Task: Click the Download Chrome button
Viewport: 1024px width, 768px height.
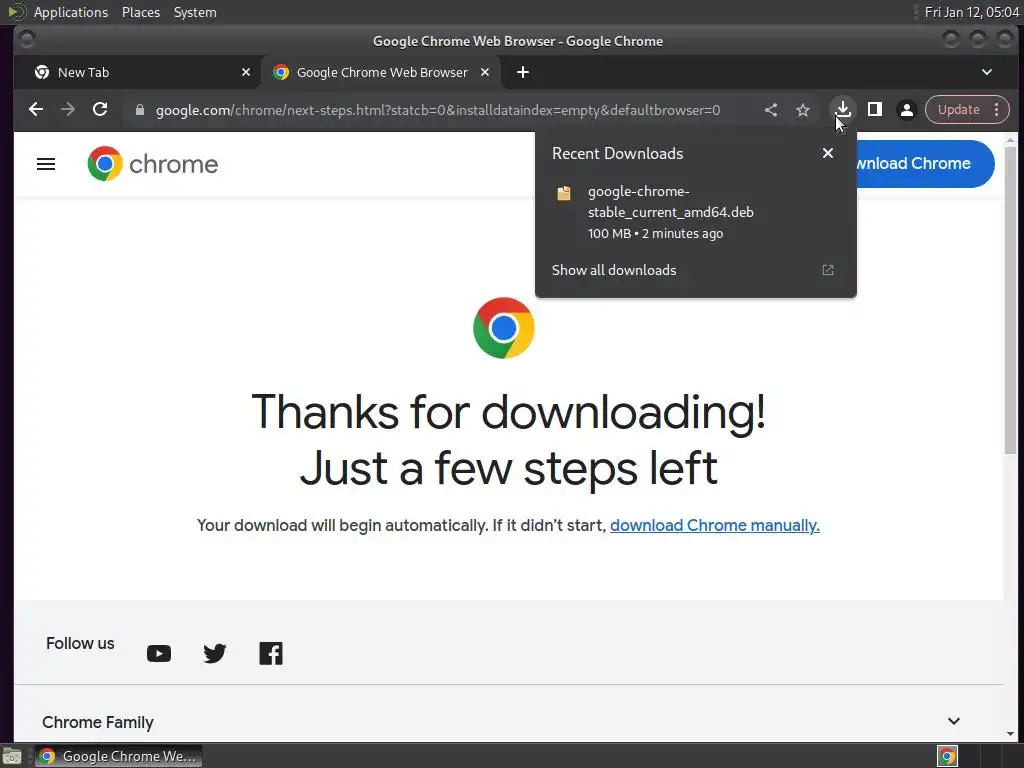Action: [926, 164]
